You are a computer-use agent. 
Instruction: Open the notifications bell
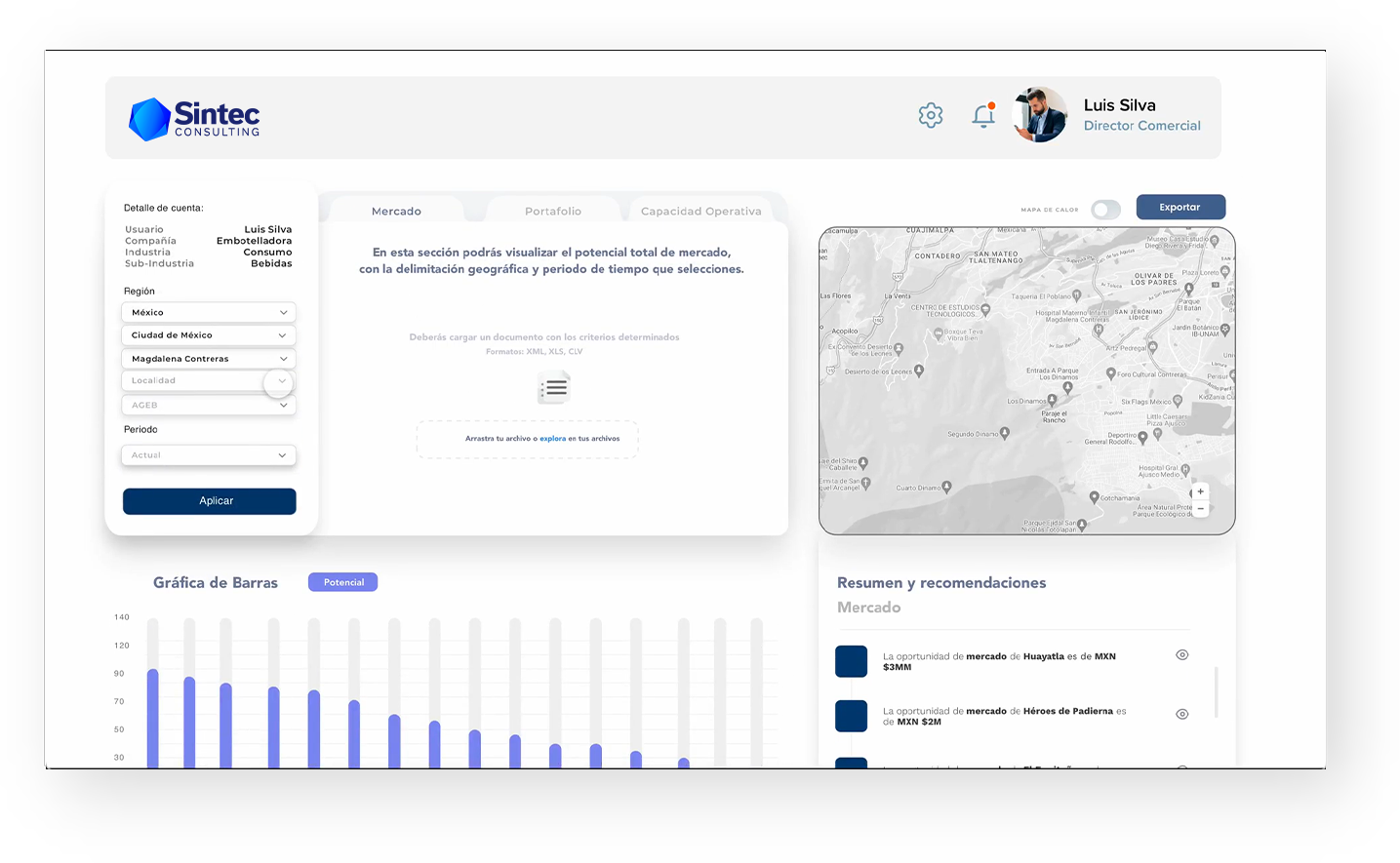pos(983,115)
